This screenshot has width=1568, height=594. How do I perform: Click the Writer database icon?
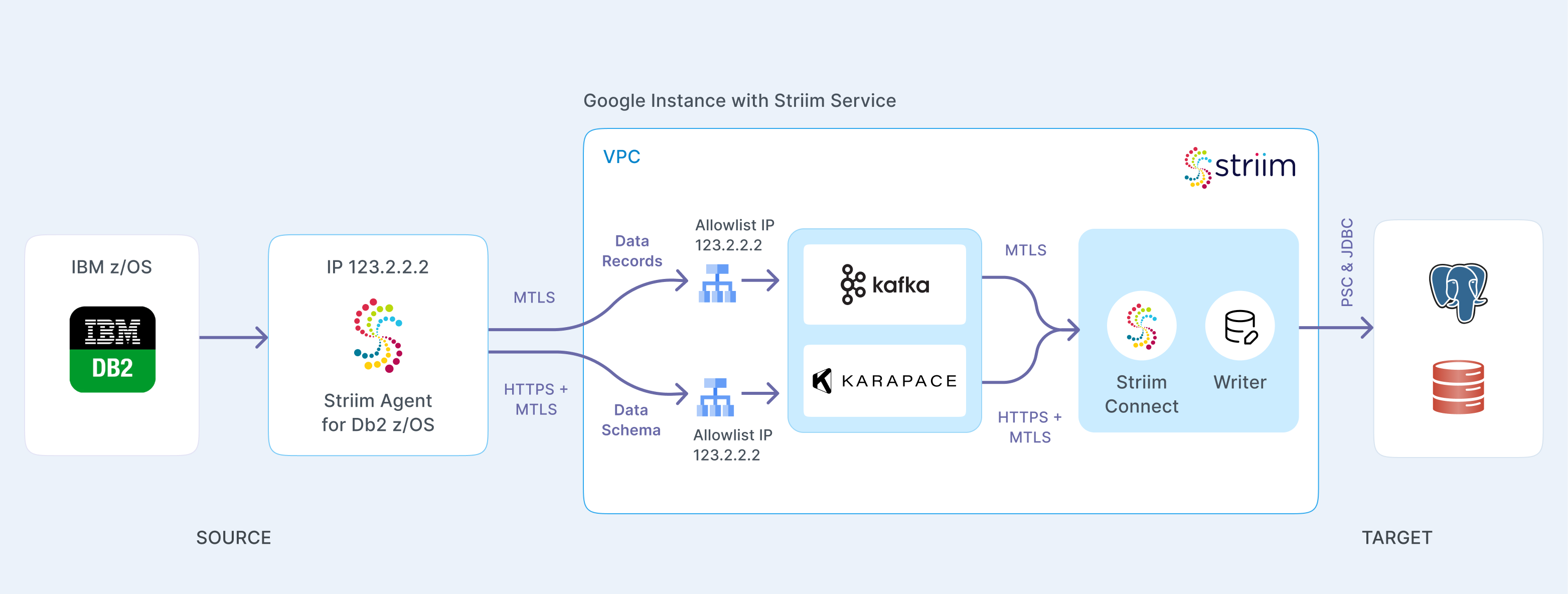[1239, 326]
